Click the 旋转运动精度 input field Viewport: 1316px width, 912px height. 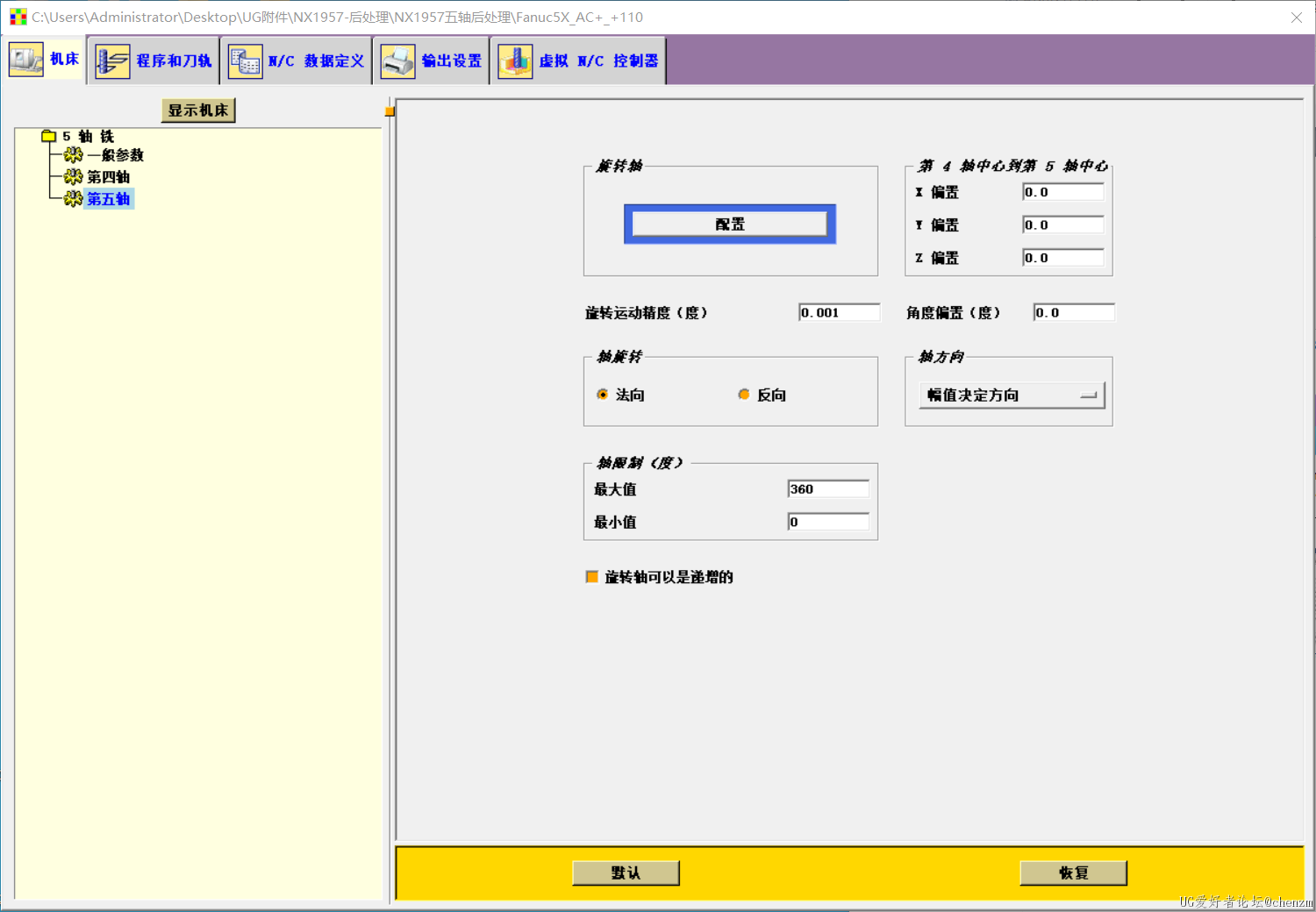tap(840, 312)
